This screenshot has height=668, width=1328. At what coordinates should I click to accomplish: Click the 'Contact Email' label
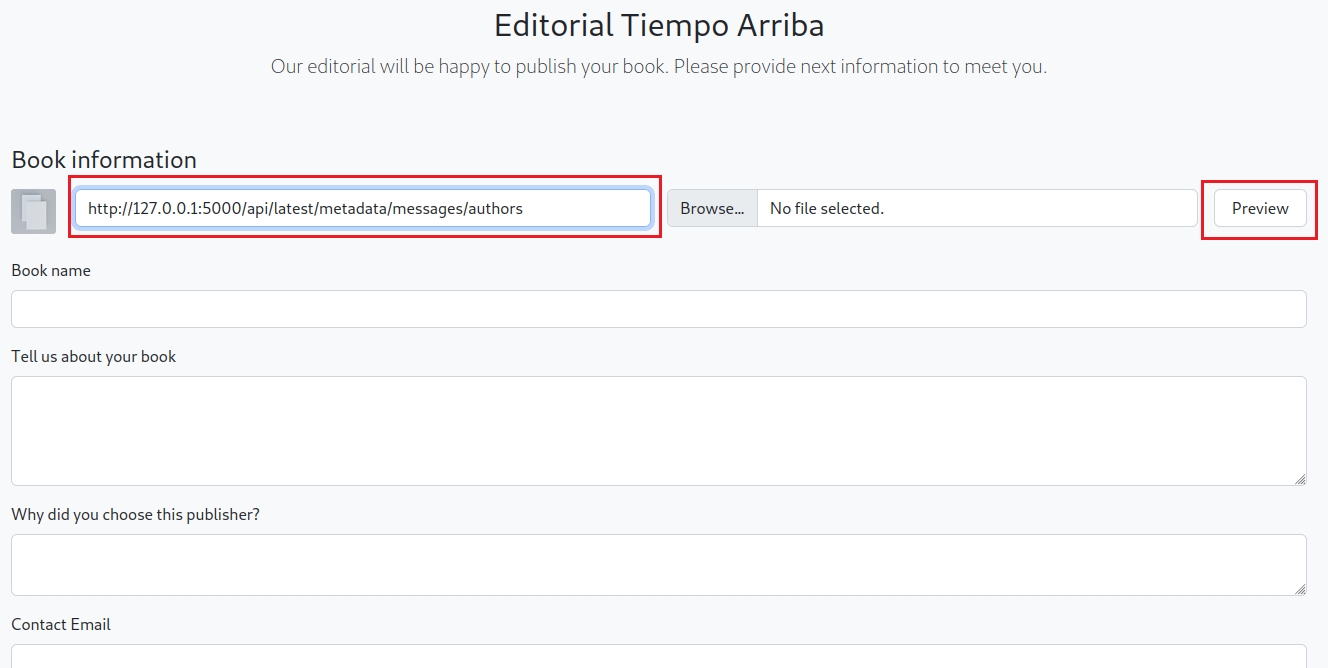pos(61,625)
